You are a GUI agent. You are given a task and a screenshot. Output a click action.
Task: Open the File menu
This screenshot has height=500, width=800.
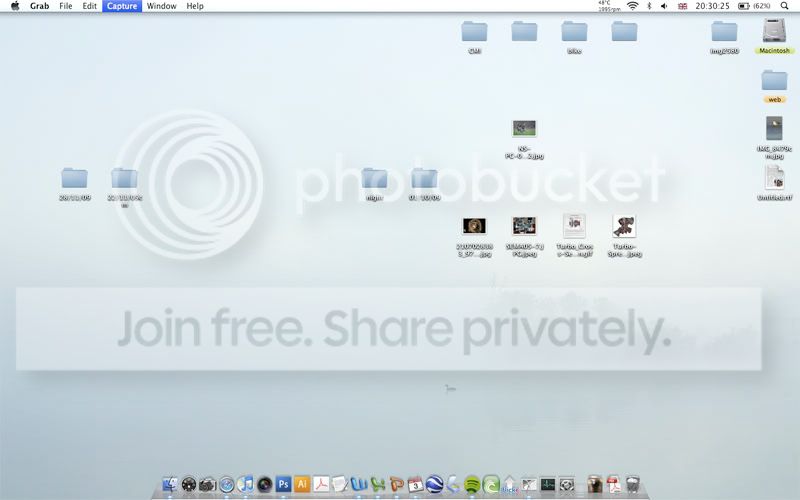pyautogui.click(x=66, y=6)
